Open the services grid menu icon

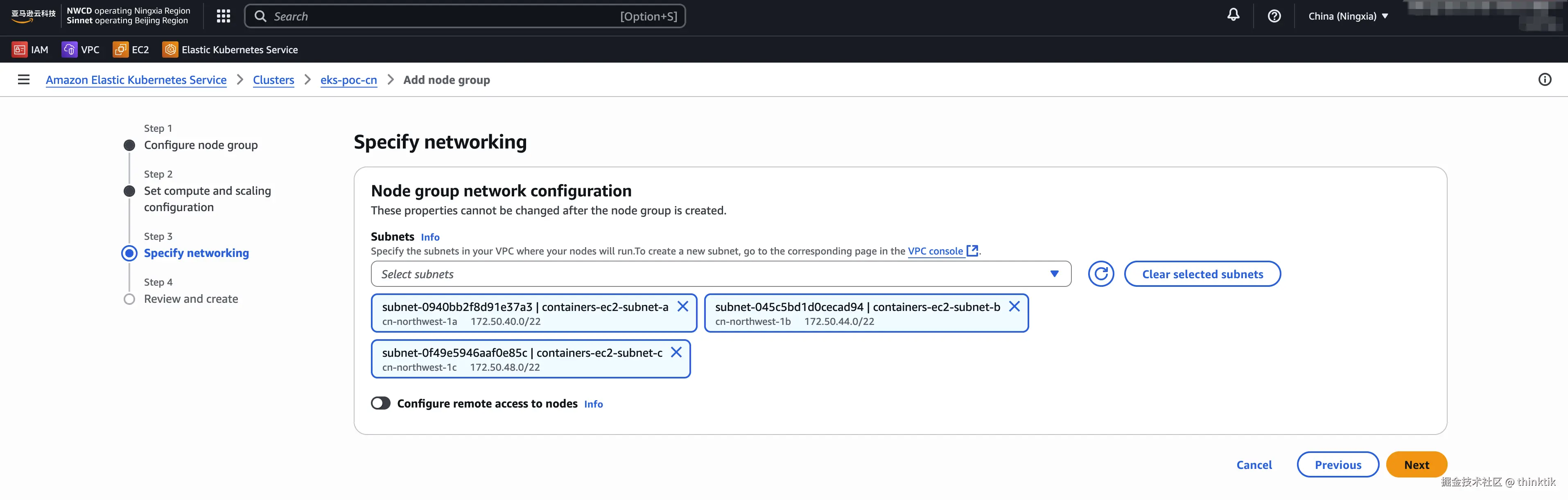coord(224,16)
